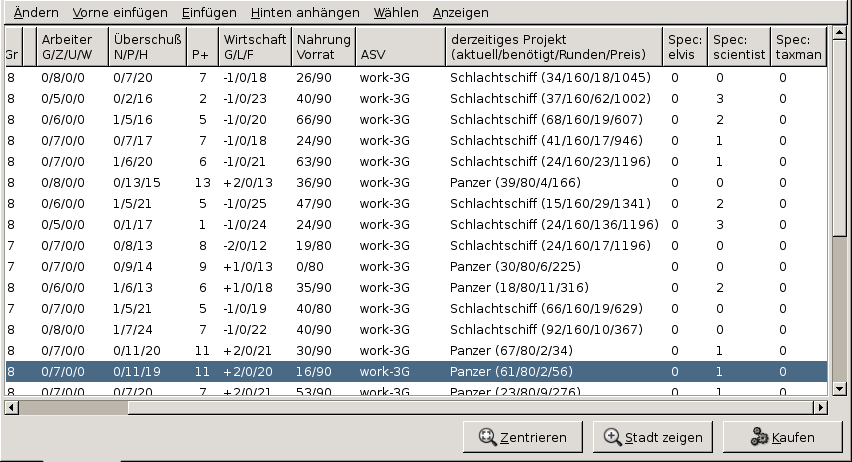The width and height of the screenshot is (852, 462).
Task: Select row Schlachtschiff (34/160/18/1045)
Action: (x=416, y=78)
